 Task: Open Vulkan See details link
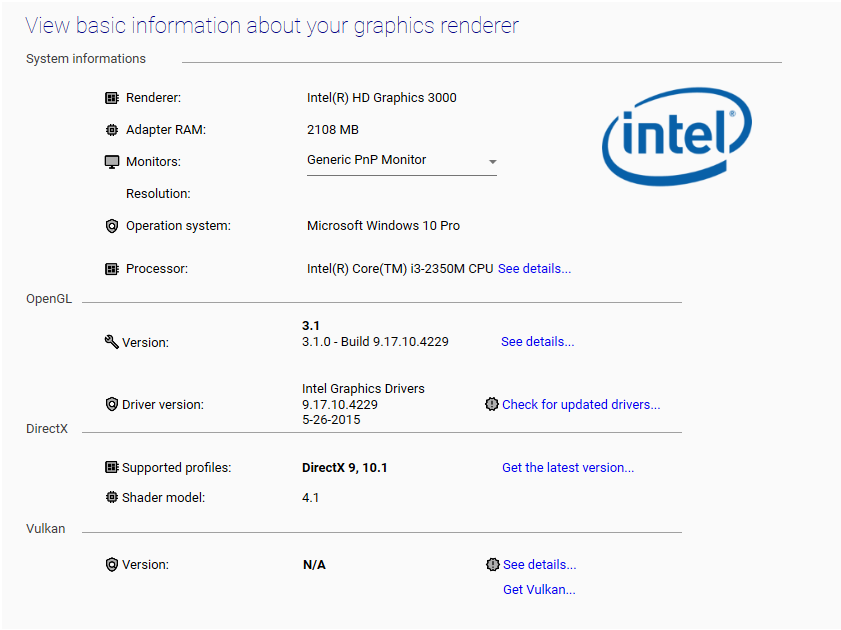[539, 565]
